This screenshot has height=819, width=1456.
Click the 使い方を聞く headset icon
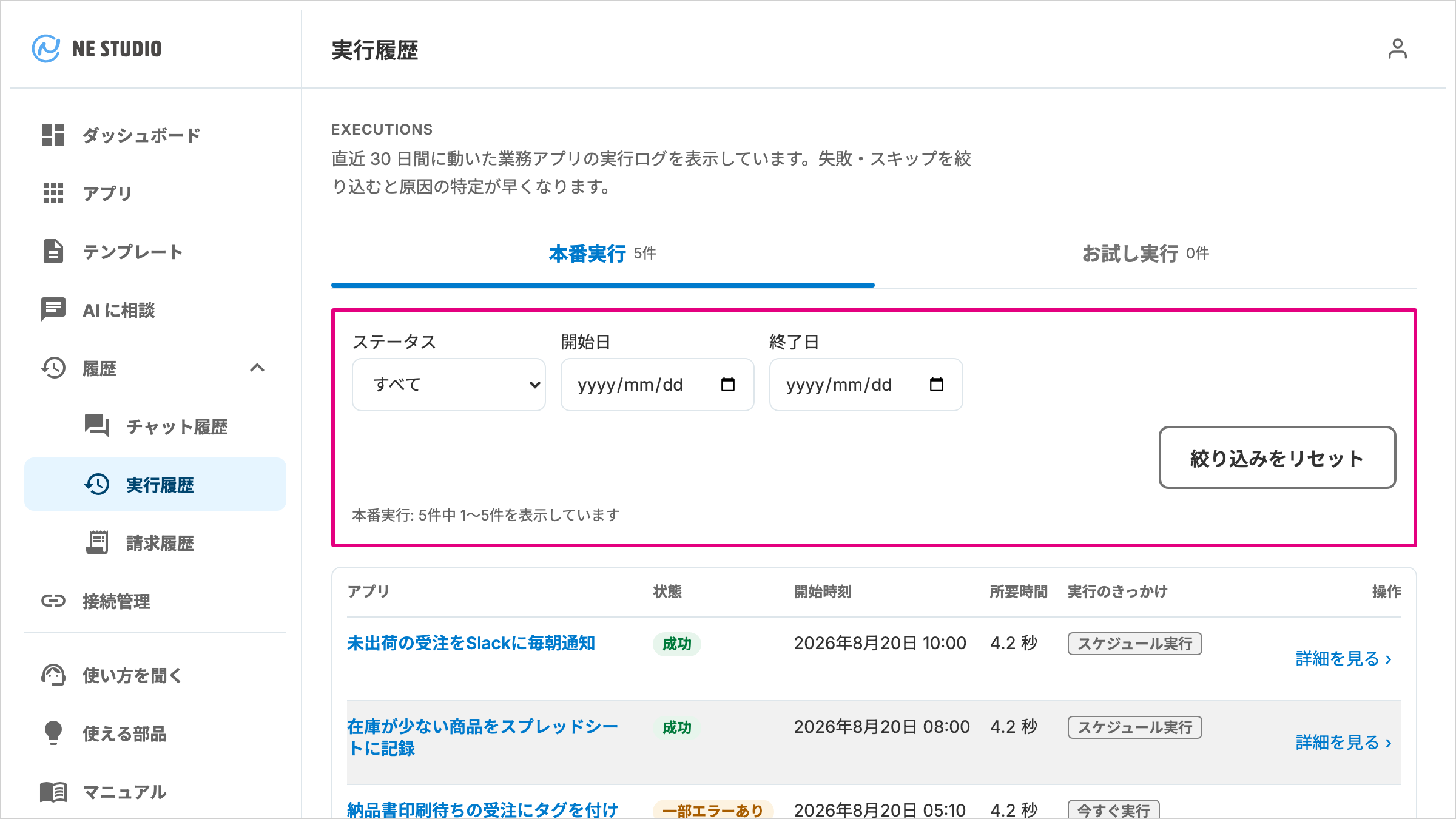tap(53, 675)
